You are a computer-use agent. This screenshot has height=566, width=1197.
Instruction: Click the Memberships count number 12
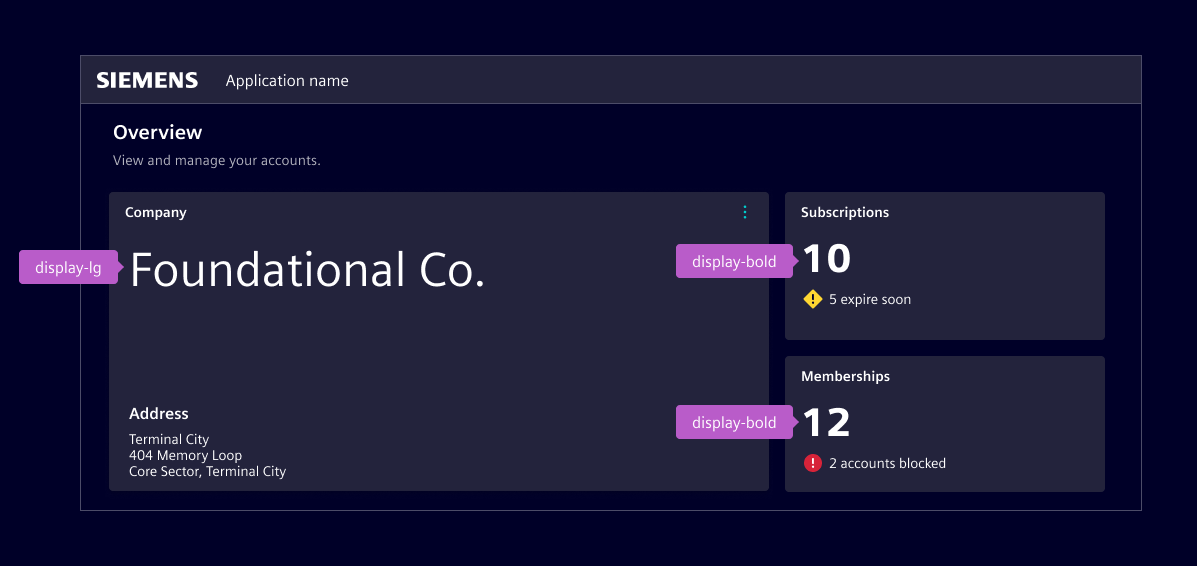click(x=826, y=423)
